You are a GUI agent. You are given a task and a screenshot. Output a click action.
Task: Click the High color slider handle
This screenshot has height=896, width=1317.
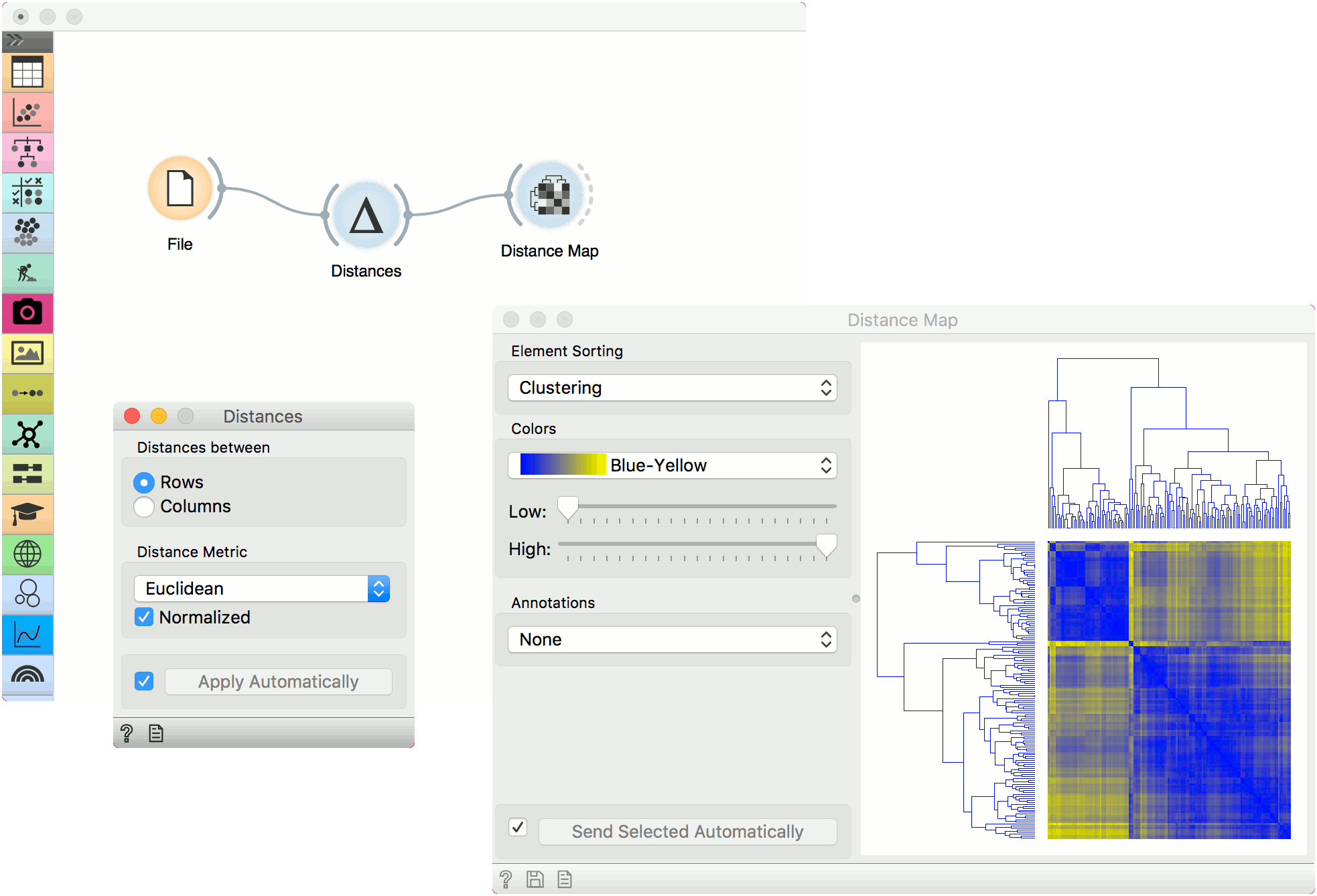827,544
